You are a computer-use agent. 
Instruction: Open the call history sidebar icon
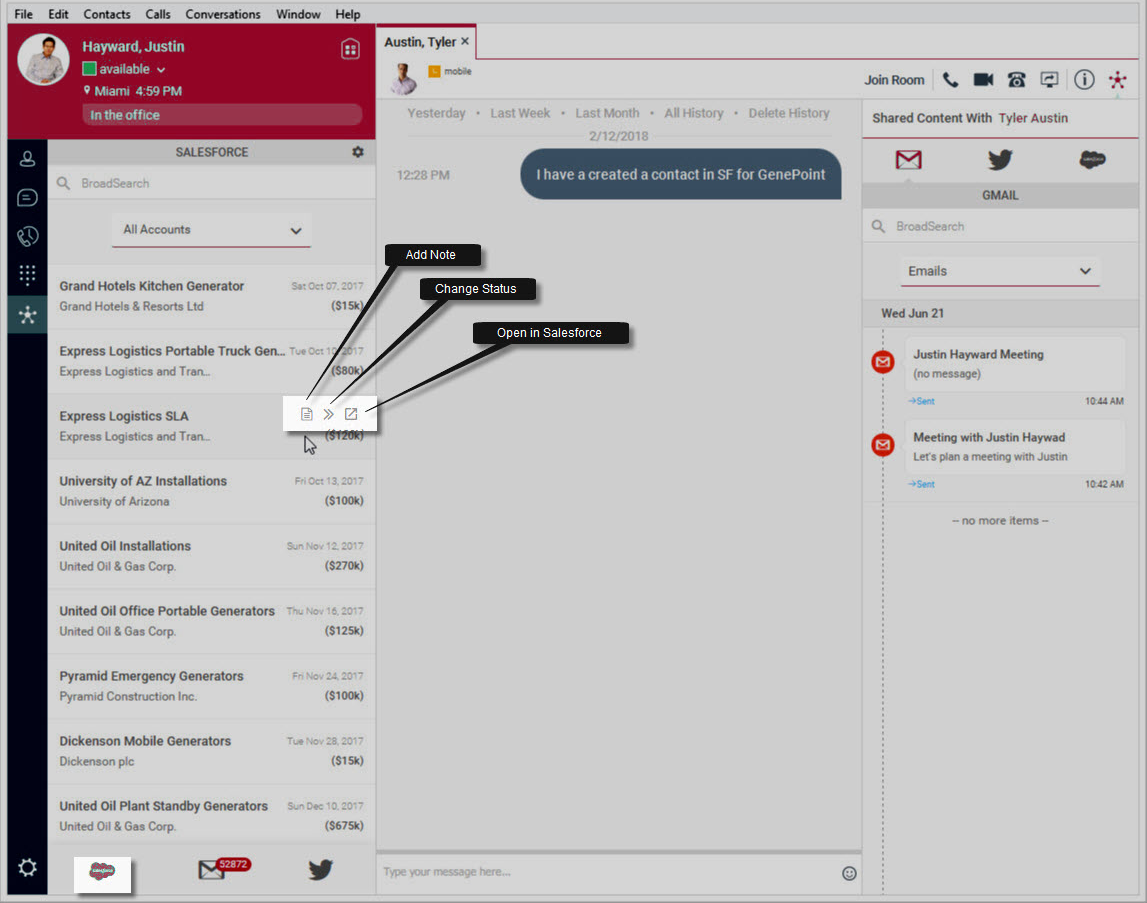click(x=28, y=236)
